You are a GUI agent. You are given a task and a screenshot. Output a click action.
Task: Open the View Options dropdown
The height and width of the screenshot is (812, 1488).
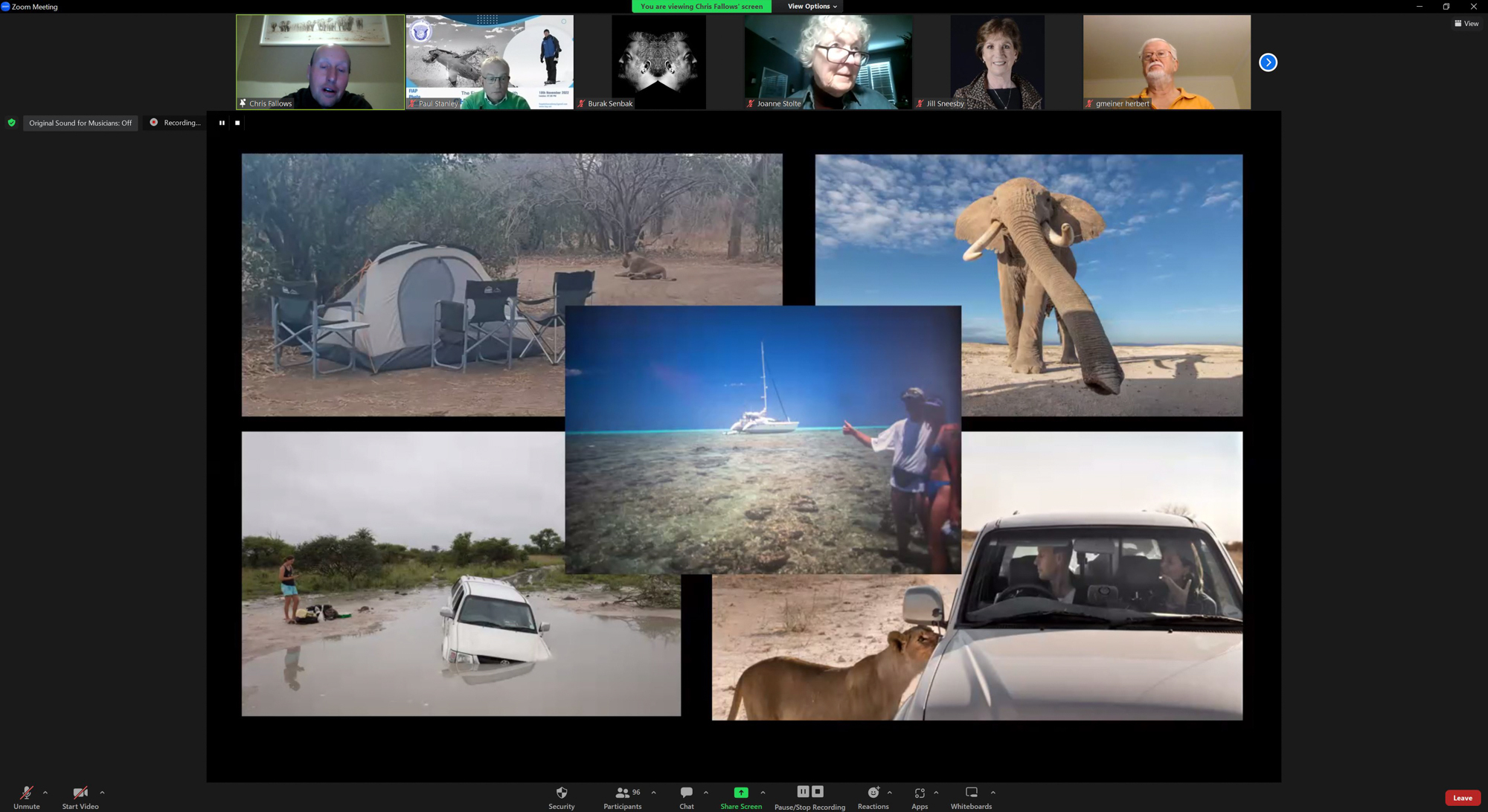pyautogui.click(x=812, y=7)
